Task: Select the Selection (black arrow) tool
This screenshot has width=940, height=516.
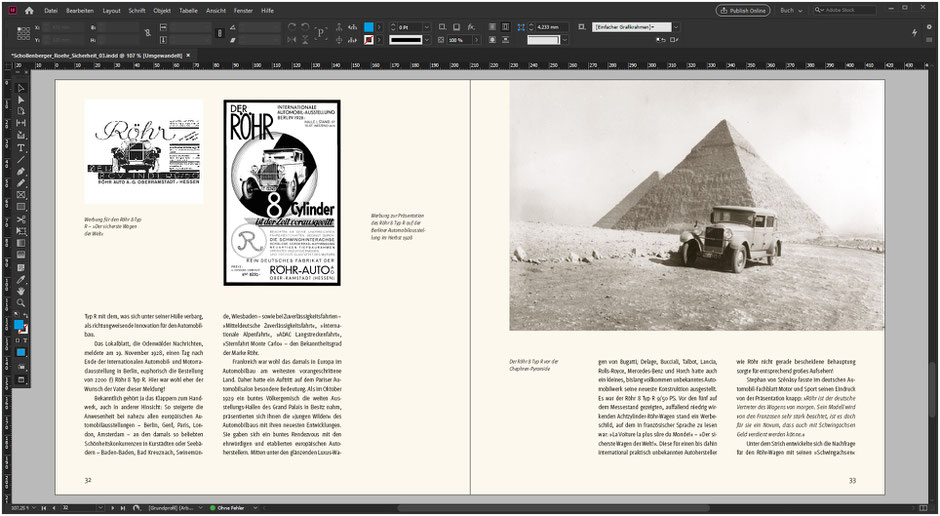Action: coord(21,88)
